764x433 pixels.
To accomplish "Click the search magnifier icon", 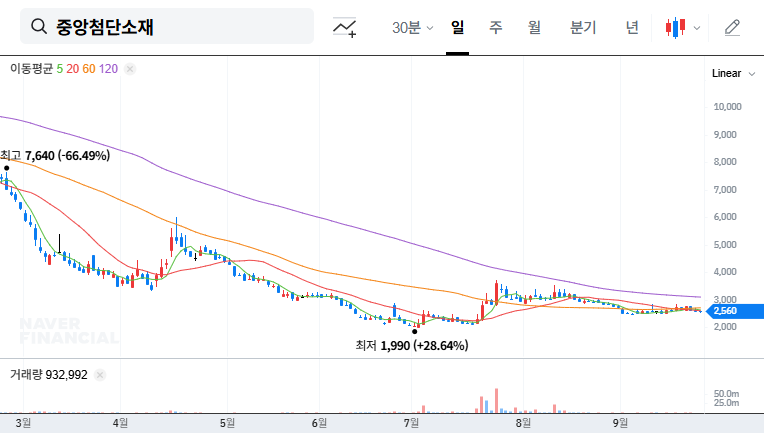I will 39,26.
